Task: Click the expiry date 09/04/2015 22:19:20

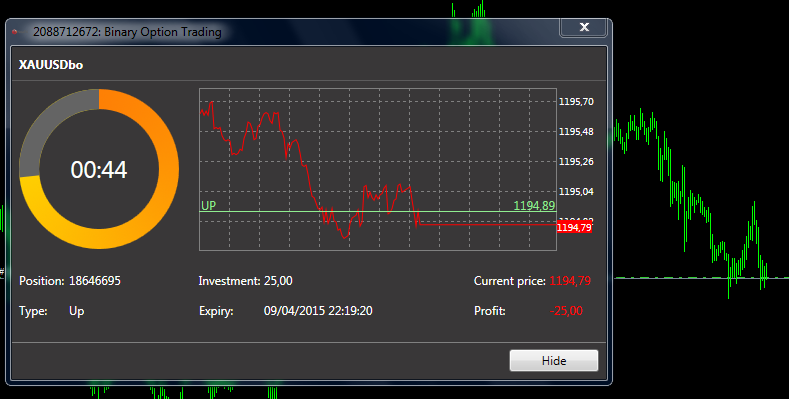Action: (318, 311)
